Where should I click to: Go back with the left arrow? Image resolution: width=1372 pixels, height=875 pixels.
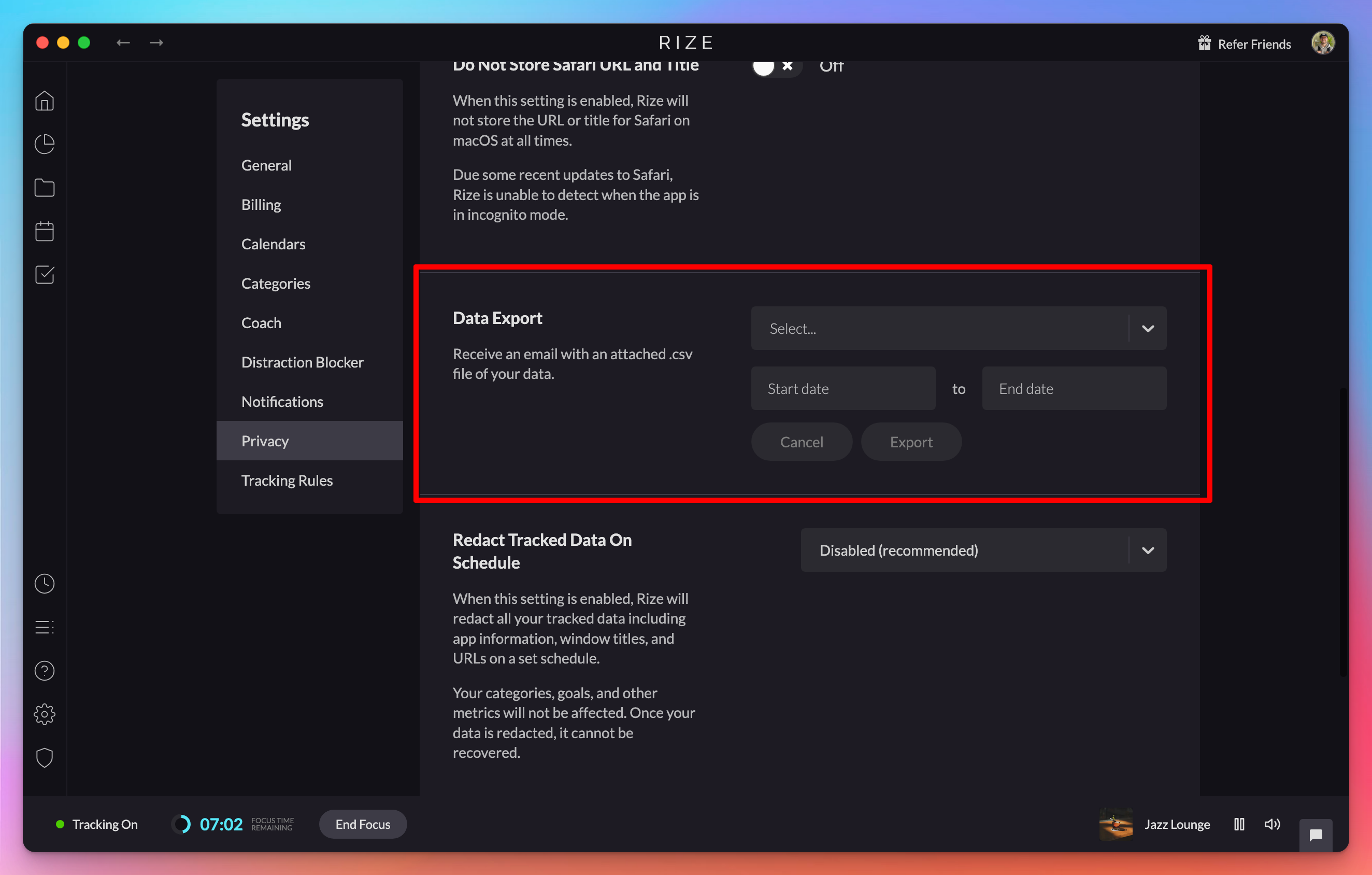coord(123,43)
